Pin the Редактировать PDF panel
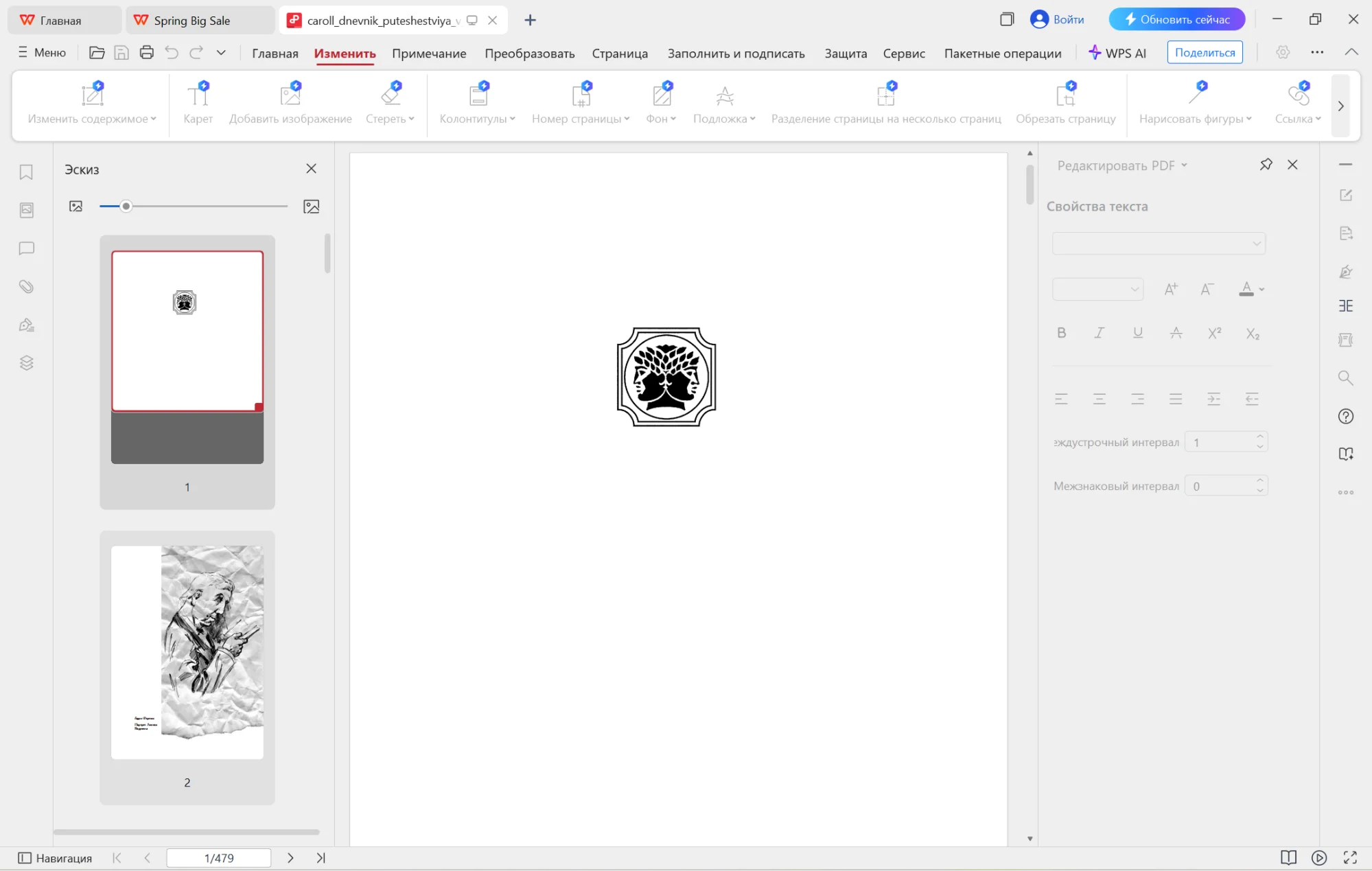 click(x=1266, y=165)
